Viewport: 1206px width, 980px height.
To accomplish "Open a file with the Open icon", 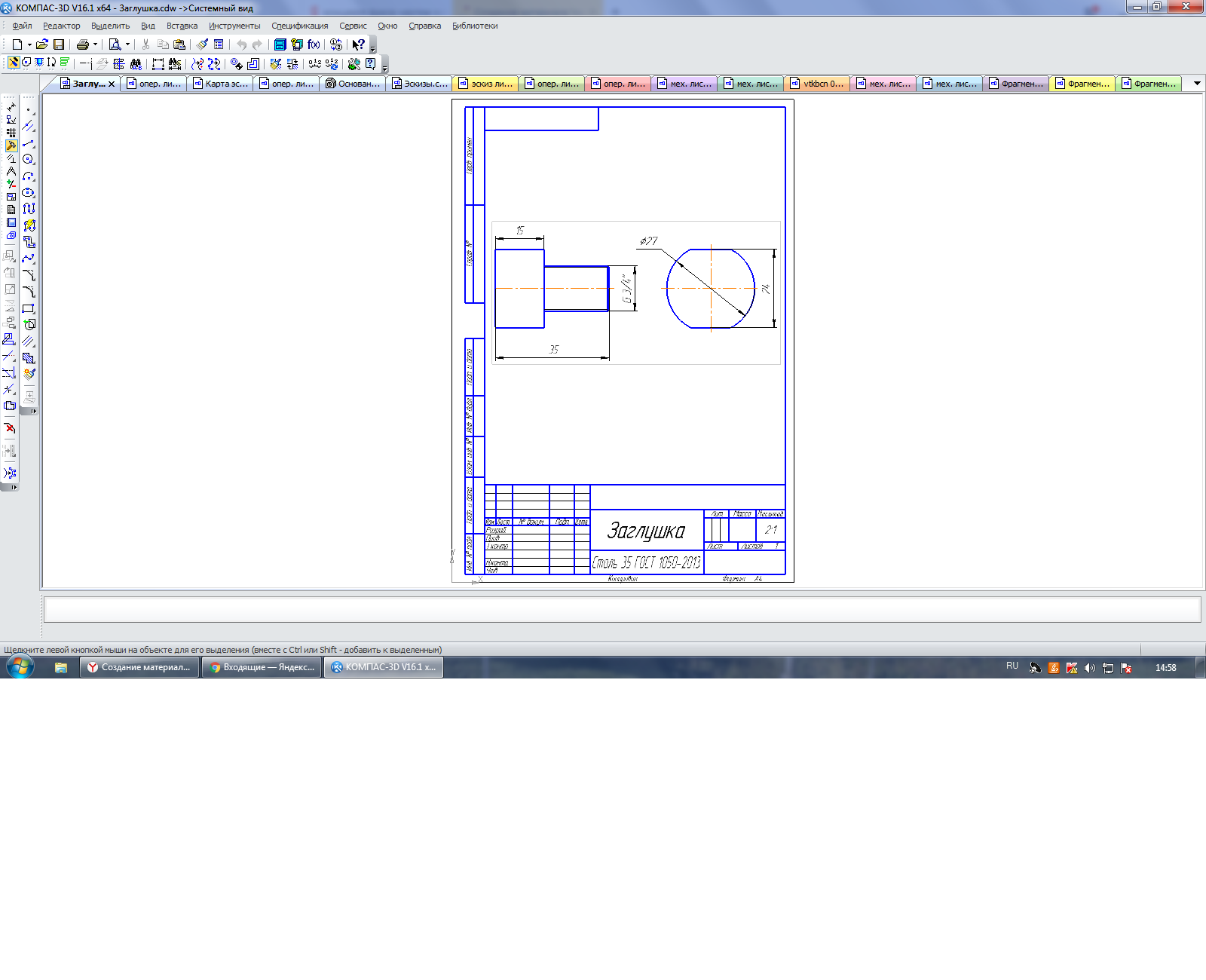I will [x=42, y=44].
